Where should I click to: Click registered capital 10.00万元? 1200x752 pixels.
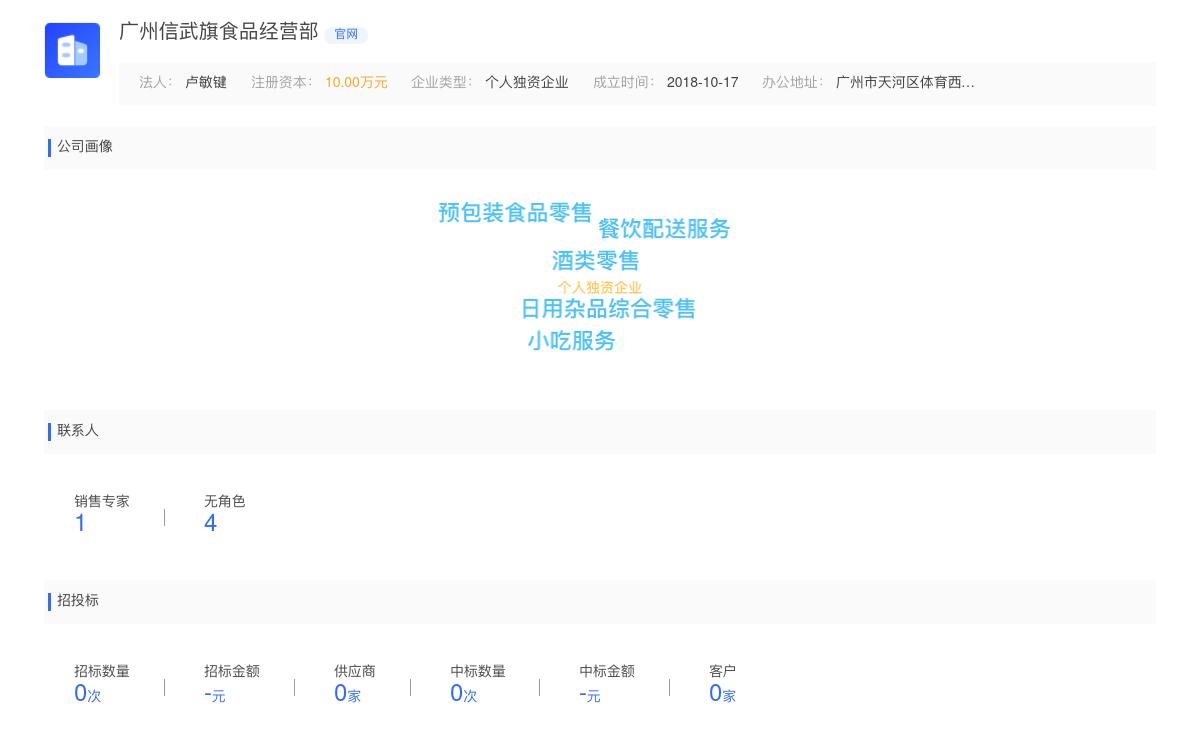click(x=356, y=82)
